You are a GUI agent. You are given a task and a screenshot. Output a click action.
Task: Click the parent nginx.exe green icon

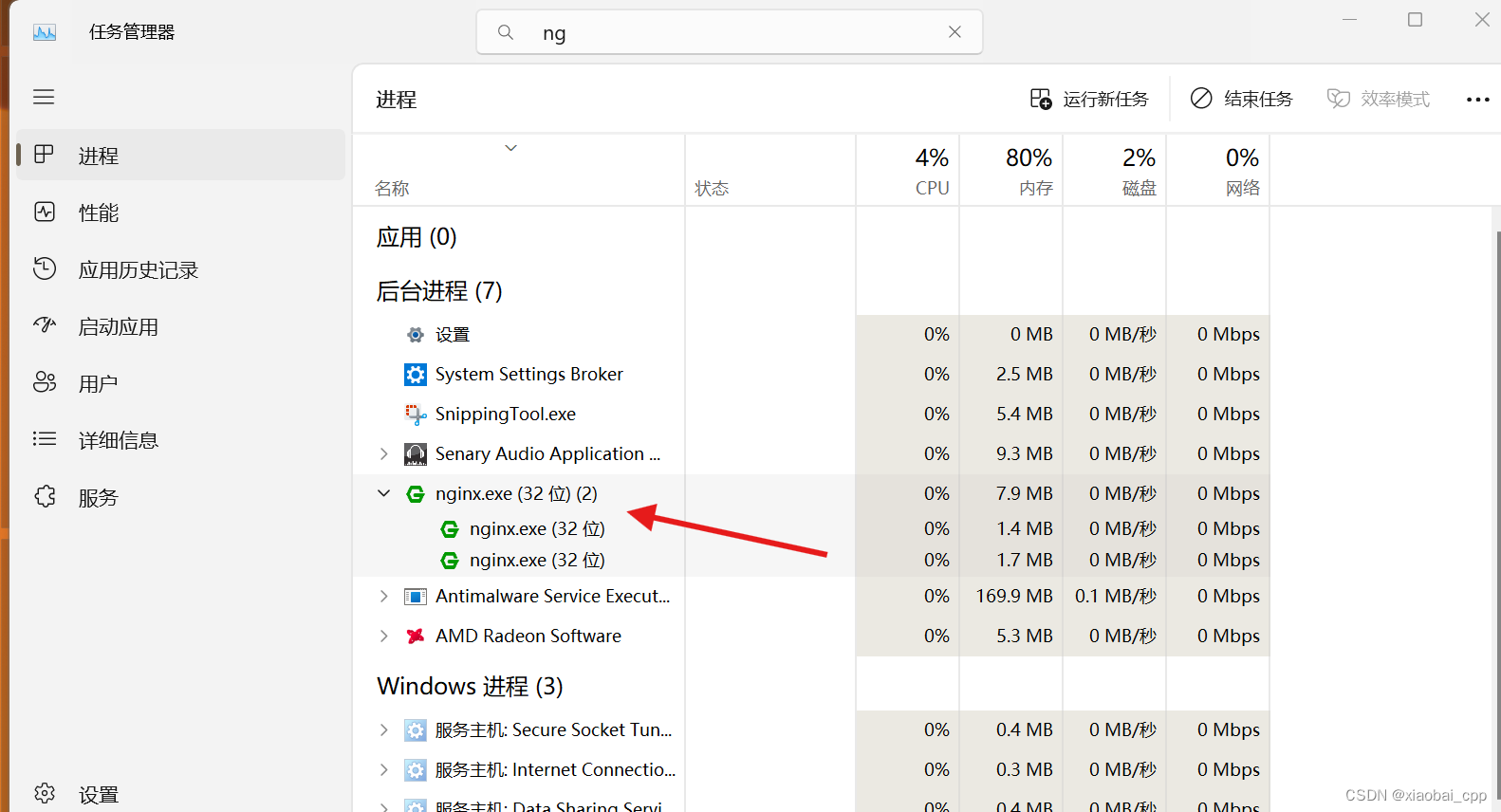tap(416, 494)
